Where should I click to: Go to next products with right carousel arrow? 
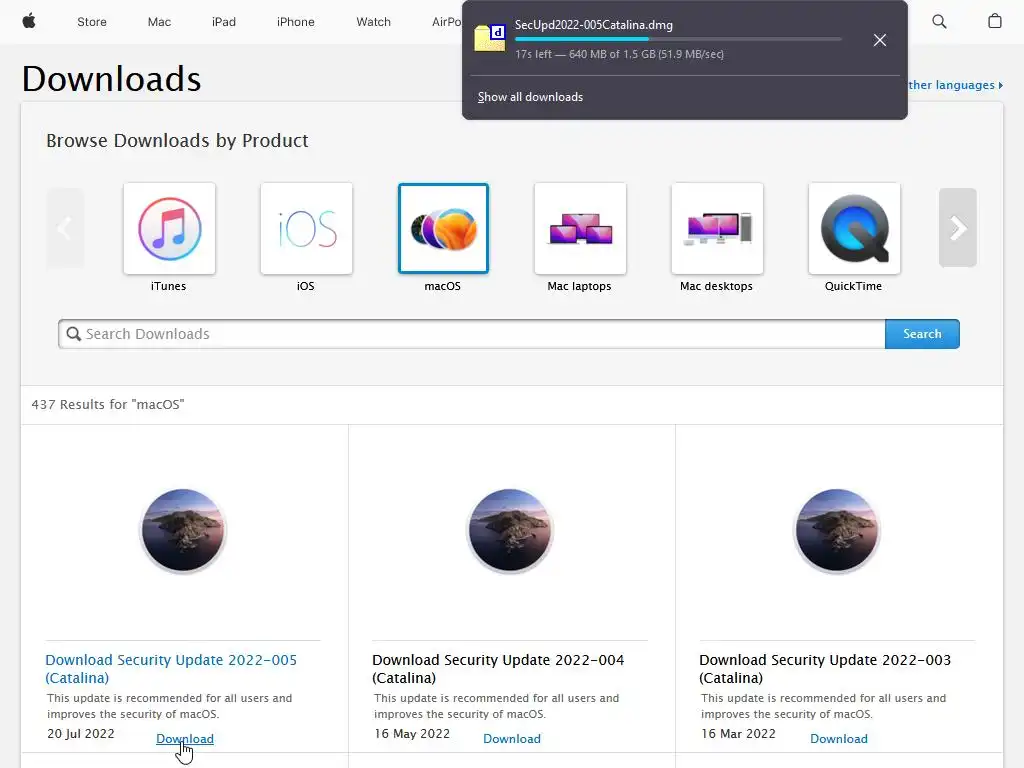957,228
